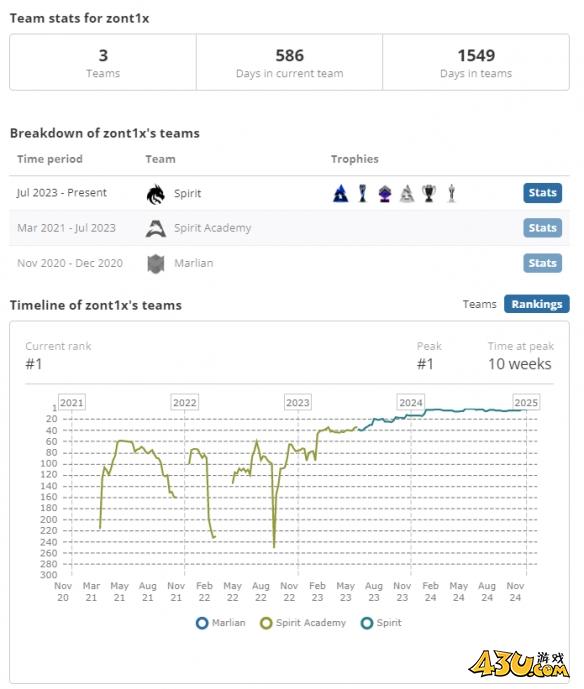Click the Spirit dragon team logo
584x689 pixels.
point(156,194)
